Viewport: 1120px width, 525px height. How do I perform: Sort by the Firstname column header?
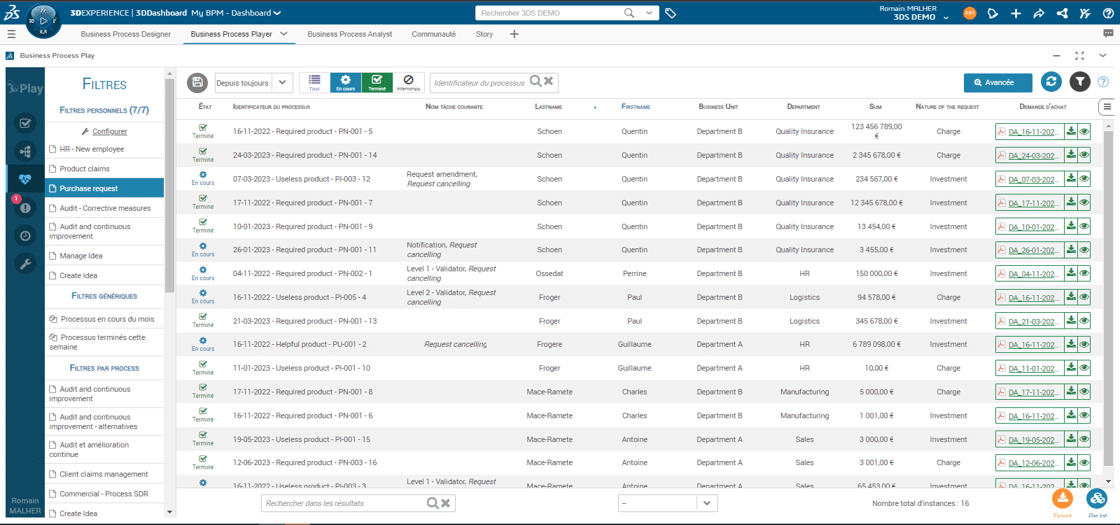(636, 106)
